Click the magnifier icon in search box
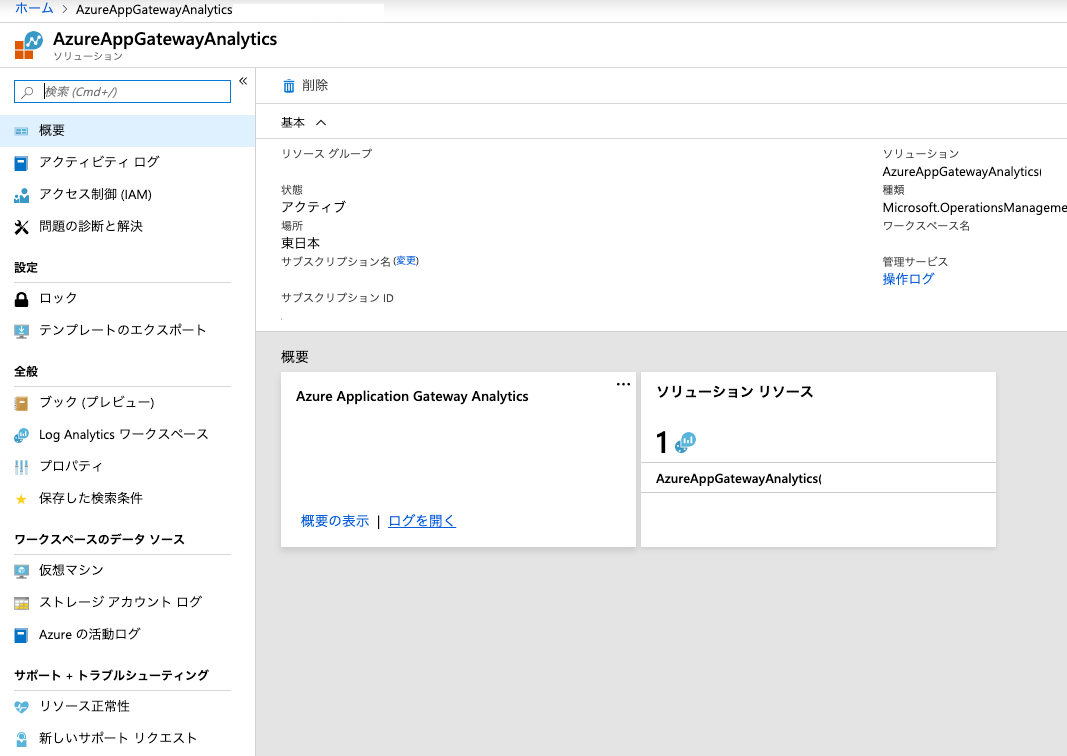 point(27,92)
